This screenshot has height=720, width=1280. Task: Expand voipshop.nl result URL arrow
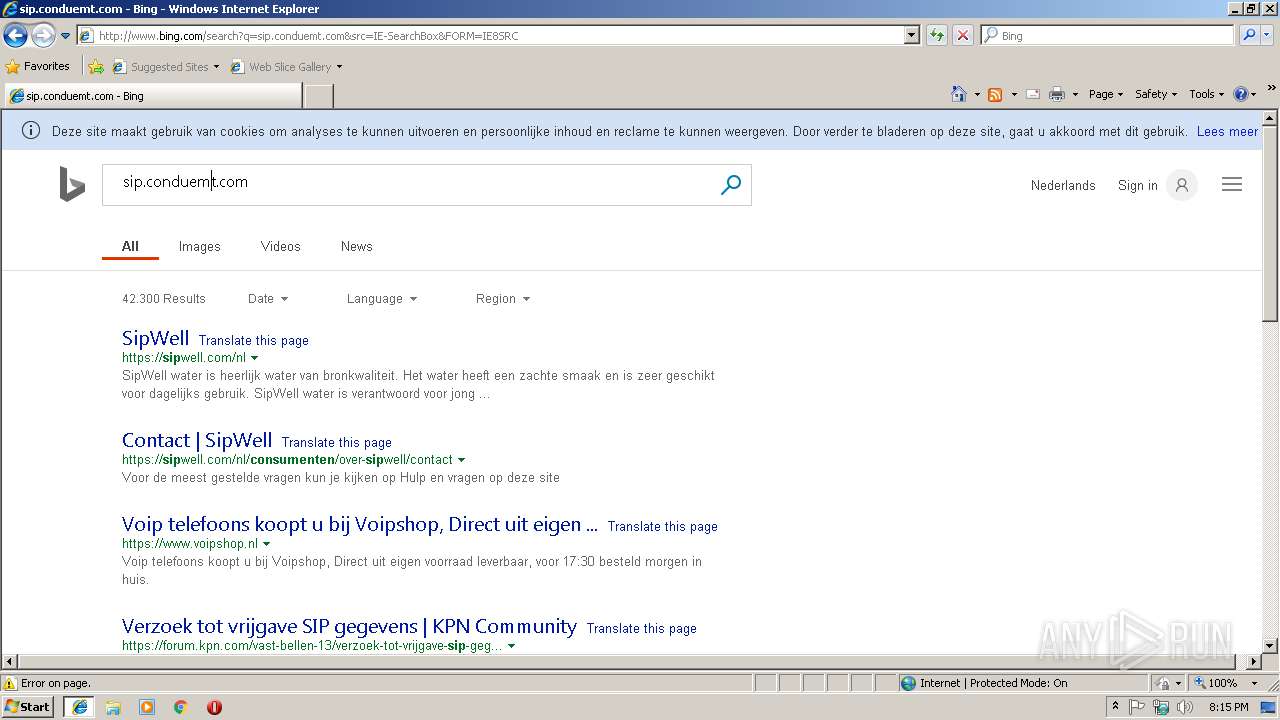coord(267,544)
